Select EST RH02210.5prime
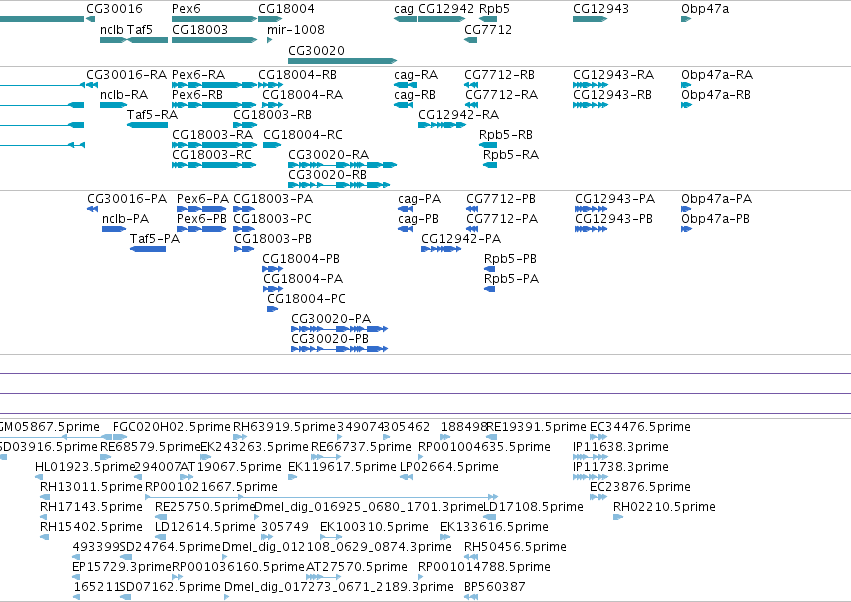This screenshot has width=851, height=602. (x=664, y=507)
